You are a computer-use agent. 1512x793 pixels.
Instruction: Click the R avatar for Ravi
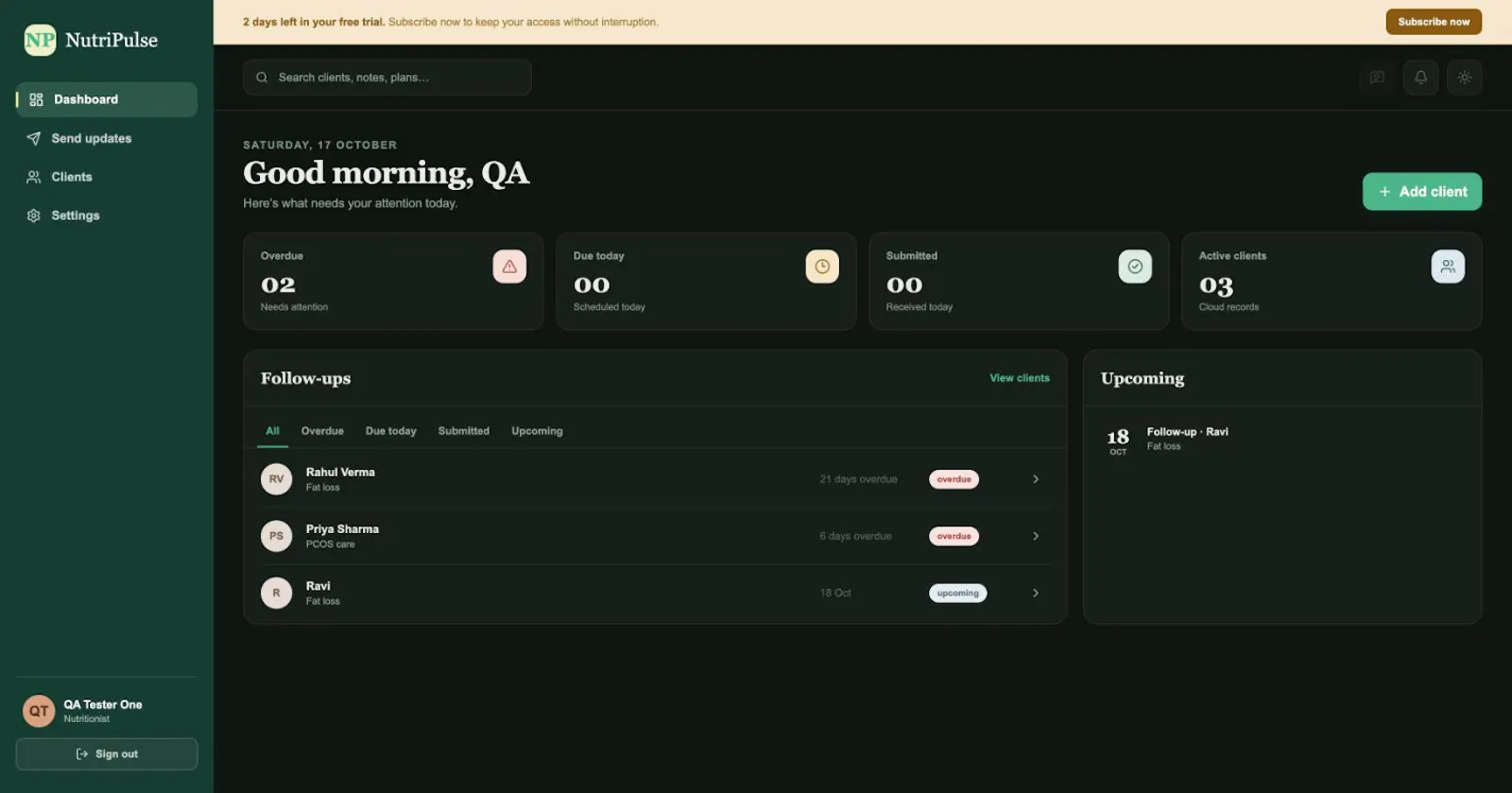[276, 593]
